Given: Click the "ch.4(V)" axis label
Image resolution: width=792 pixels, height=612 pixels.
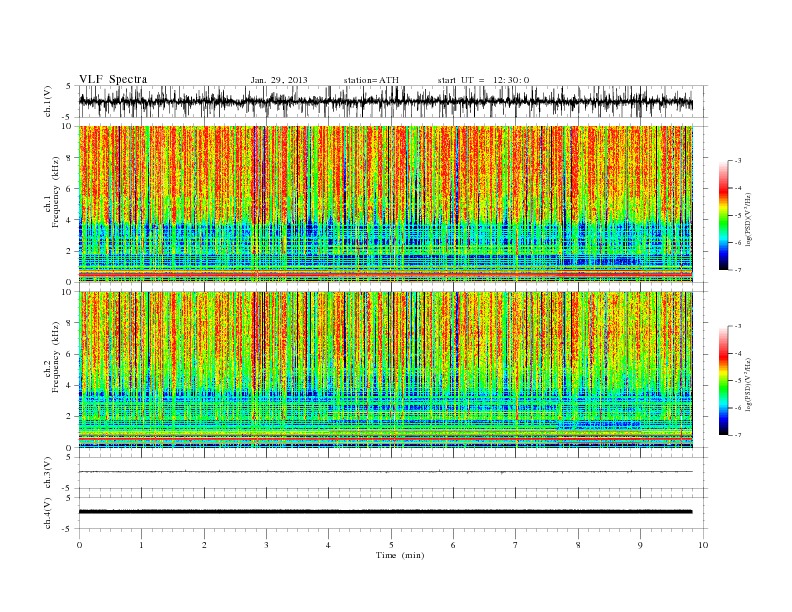Looking at the screenshot, I should coord(48,513).
